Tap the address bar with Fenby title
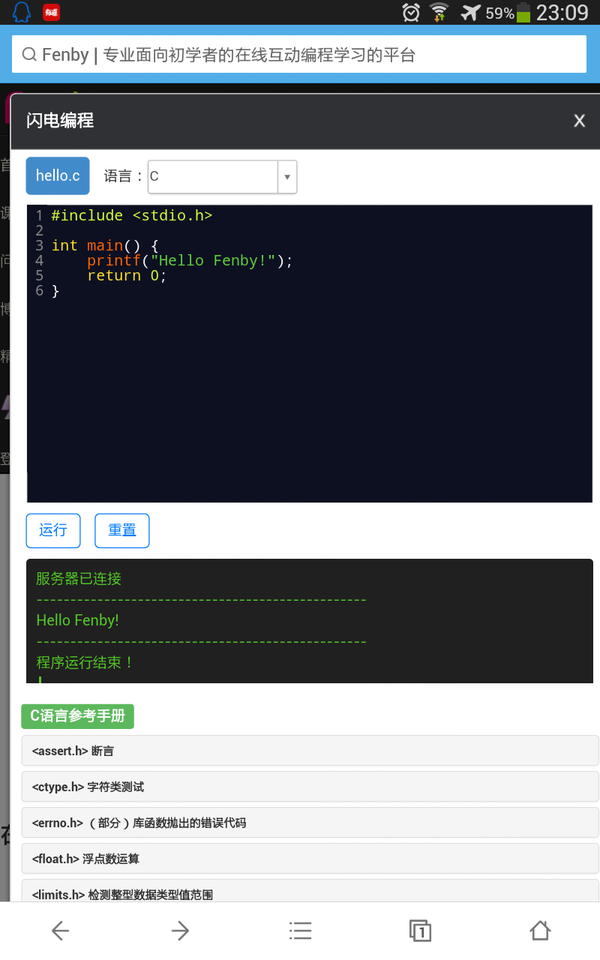Screen dimensions: 600x960 [x=299, y=54]
